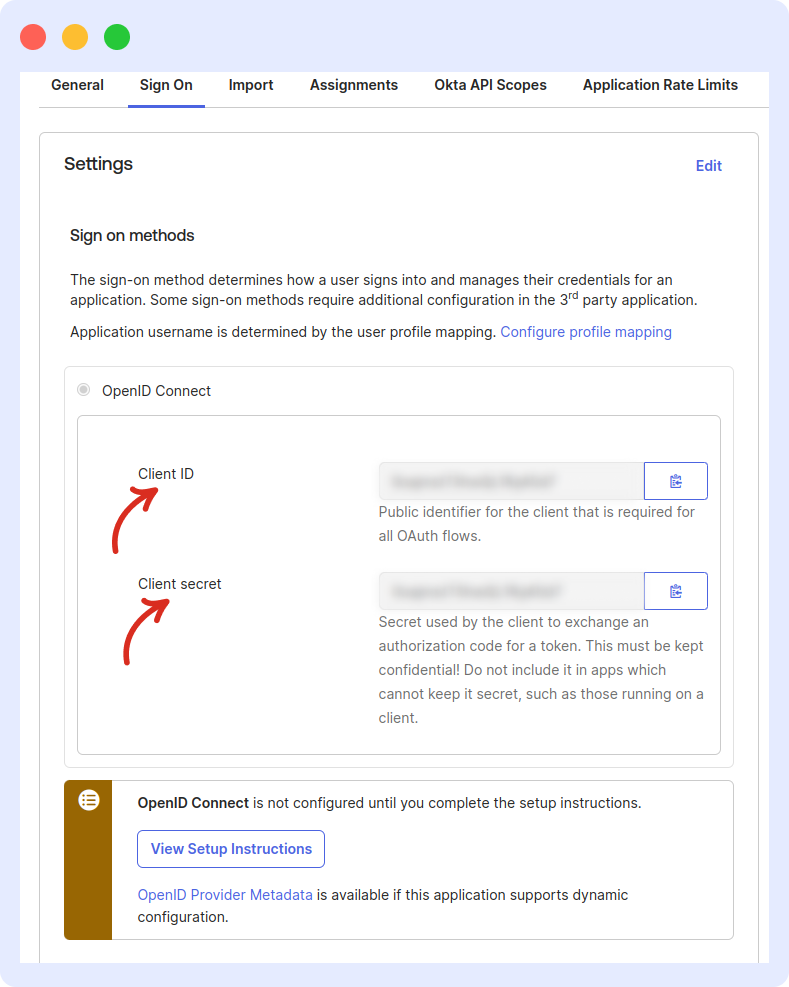The image size is (789, 987).
Task: Click the red close traffic light
Action: point(31,36)
